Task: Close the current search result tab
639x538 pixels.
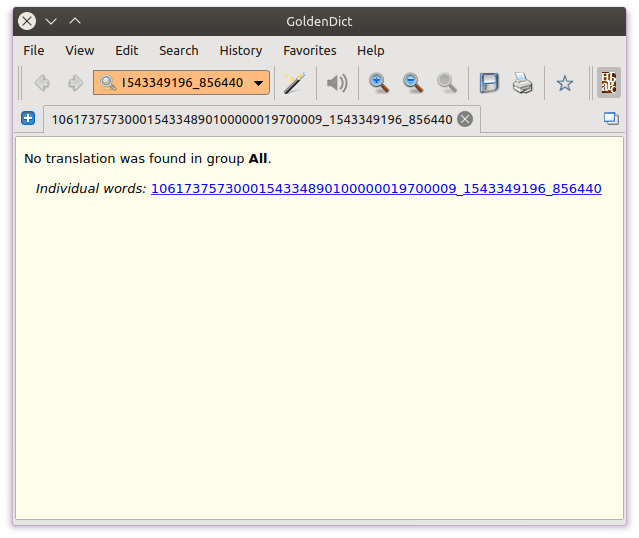Action: click(x=465, y=119)
